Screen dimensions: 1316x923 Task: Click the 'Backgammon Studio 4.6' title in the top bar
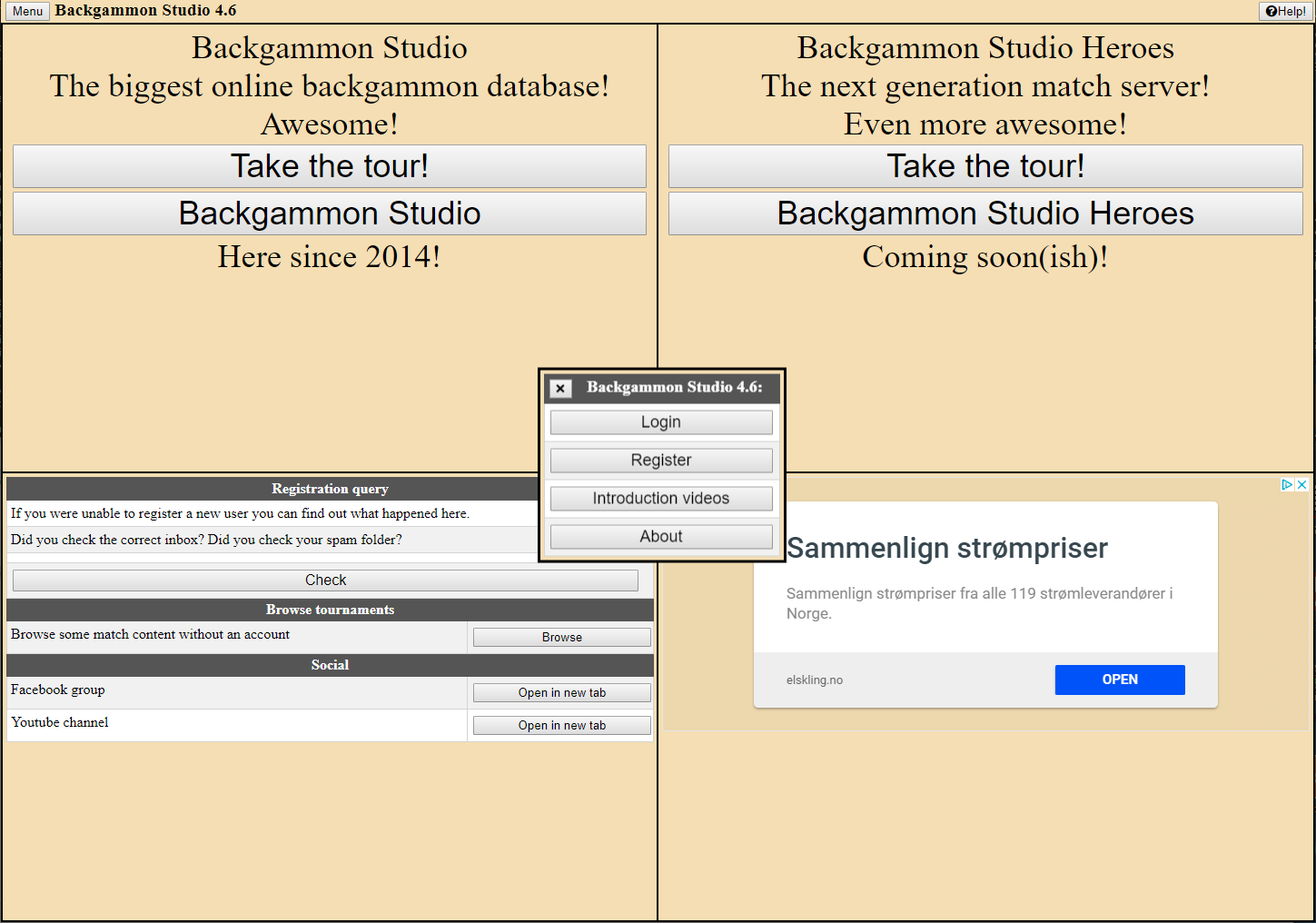pyautogui.click(x=145, y=11)
